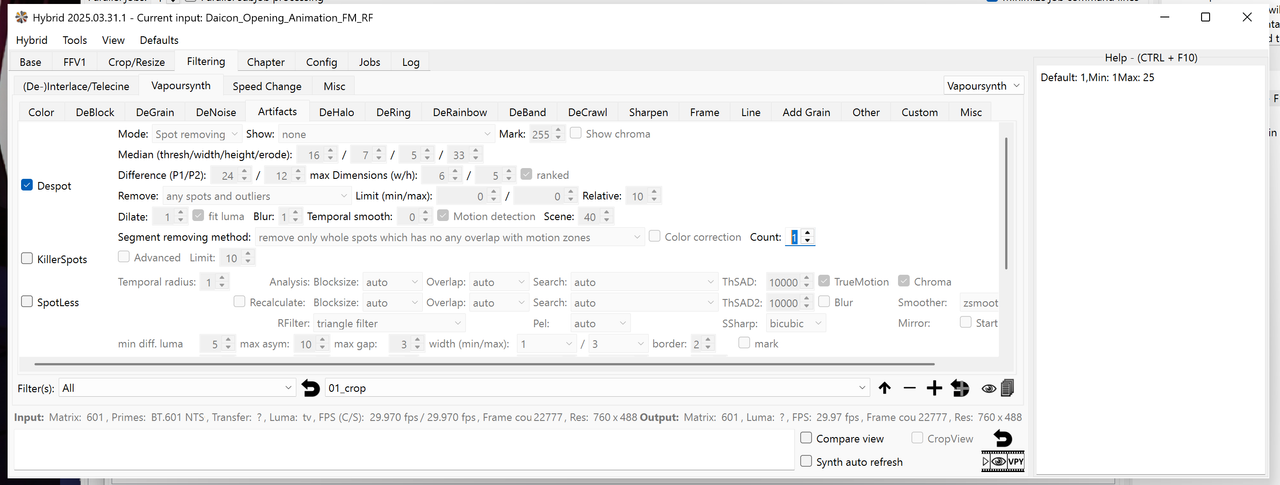The height and width of the screenshot is (485, 1280).
Task: Toggle the Color correction checkbox
Action: (655, 237)
